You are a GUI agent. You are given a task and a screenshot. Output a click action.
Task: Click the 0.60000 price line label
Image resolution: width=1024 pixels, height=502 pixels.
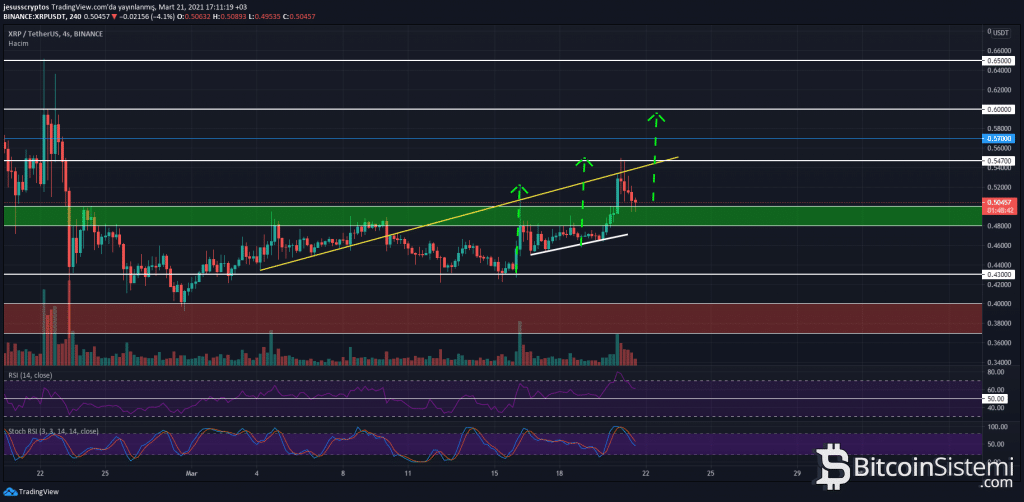(x=998, y=110)
